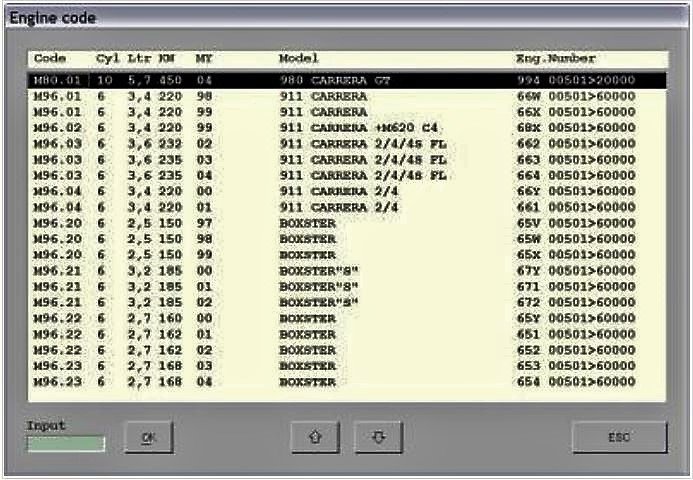Screen dimensions: 693x480
Task: Click the Eng.Number column header
Action: tap(556, 58)
